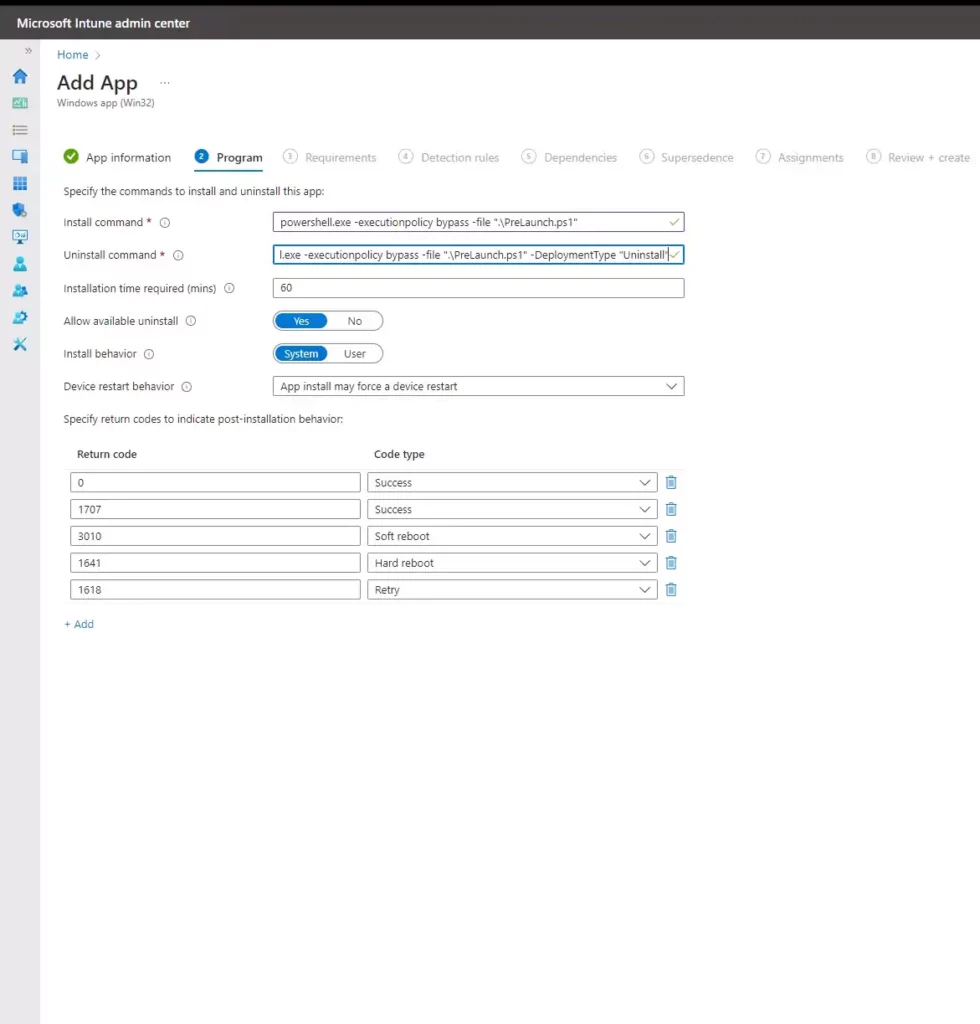Show info for Installation time required

[229, 288]
